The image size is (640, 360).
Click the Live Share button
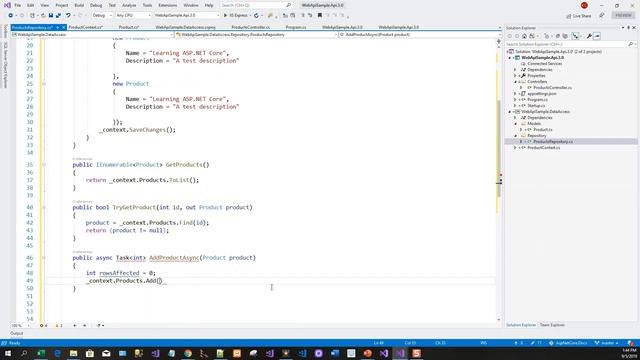click(579, 16)
